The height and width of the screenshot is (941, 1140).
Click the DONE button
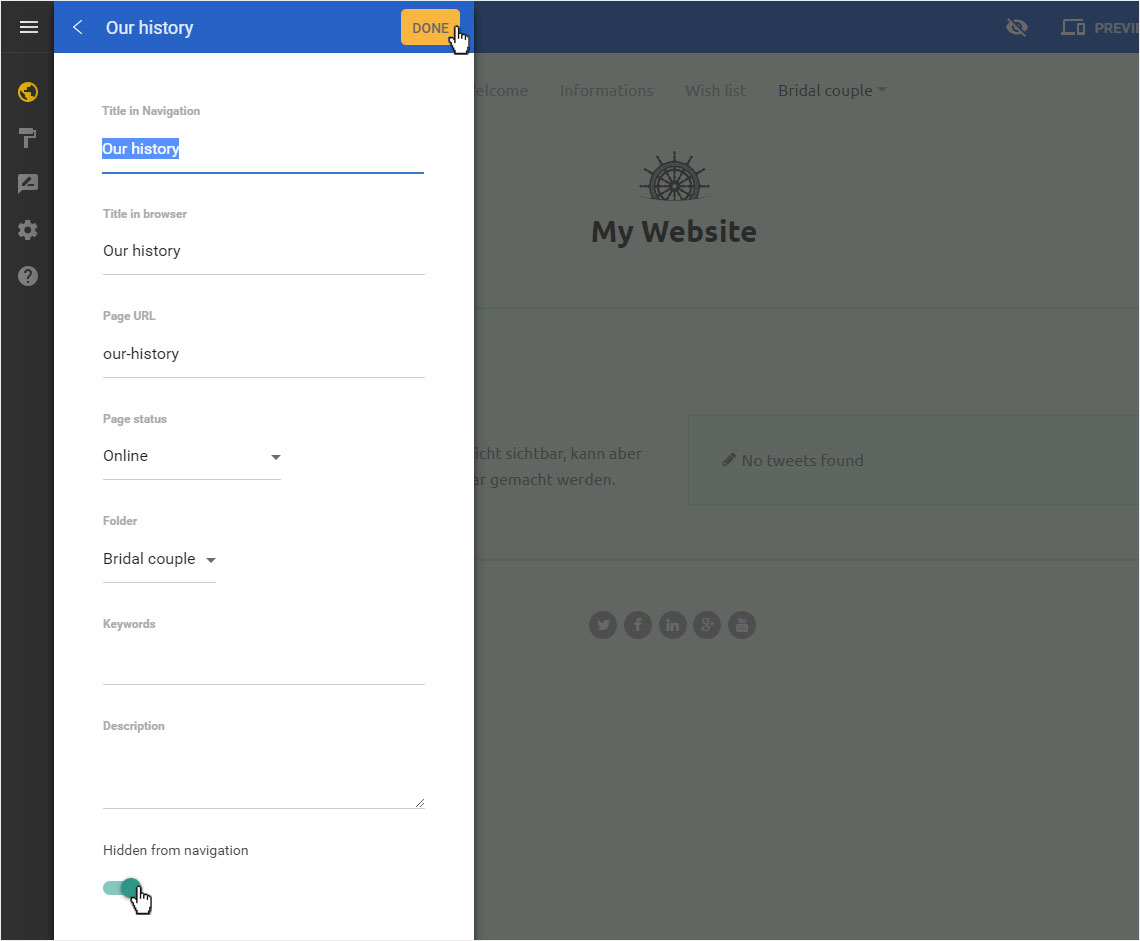[x=430, y=28]
